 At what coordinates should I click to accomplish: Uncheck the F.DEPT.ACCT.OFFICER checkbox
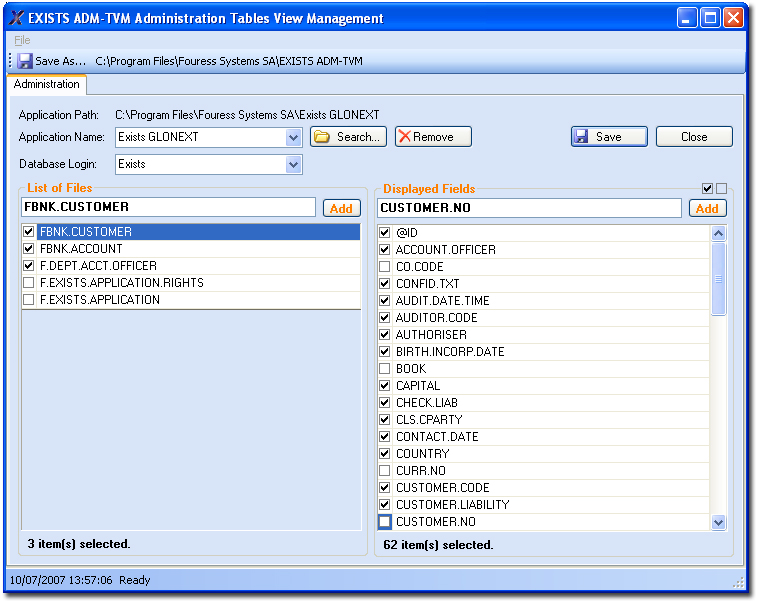pyautogui.click(x=29, y=266)
